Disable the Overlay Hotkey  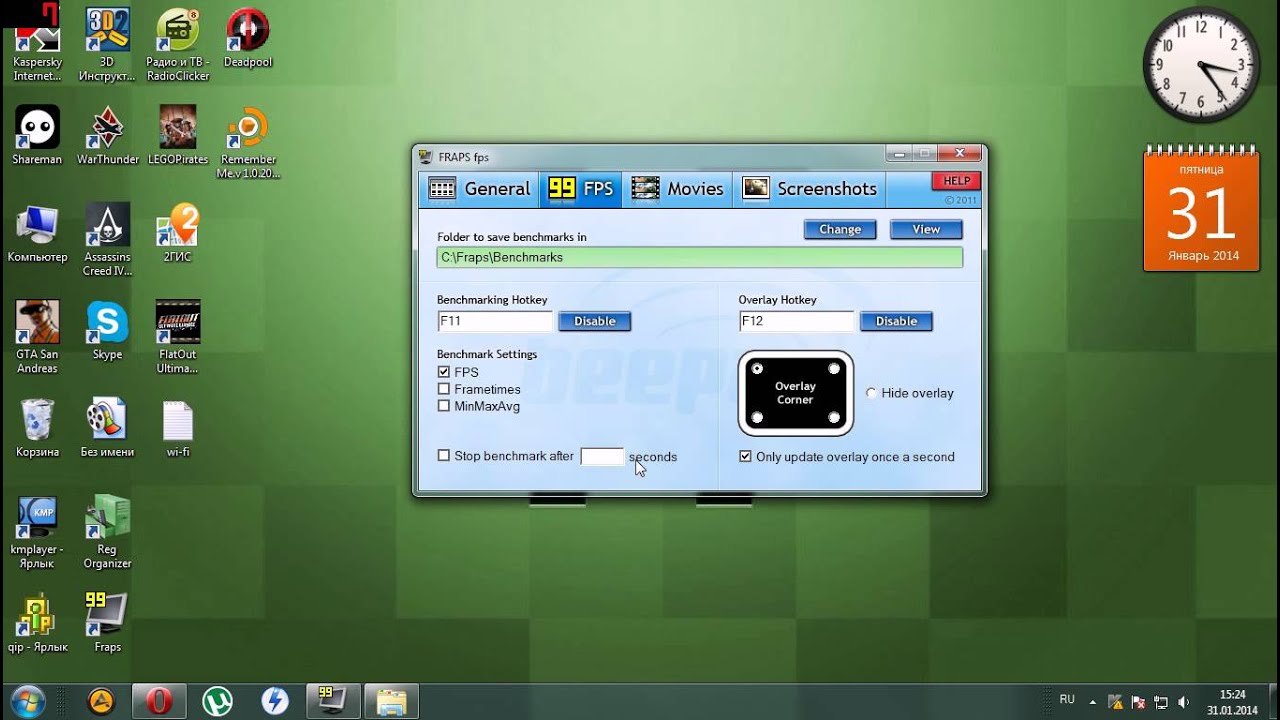[896, 321]
